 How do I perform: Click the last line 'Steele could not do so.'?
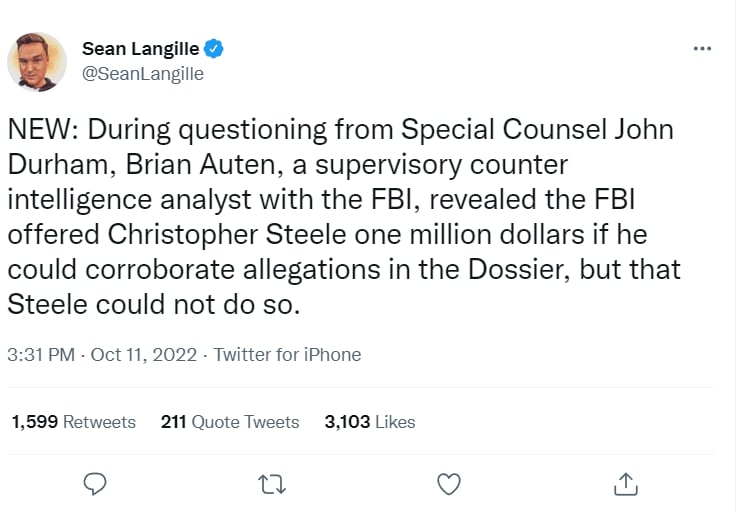(154, 304)
